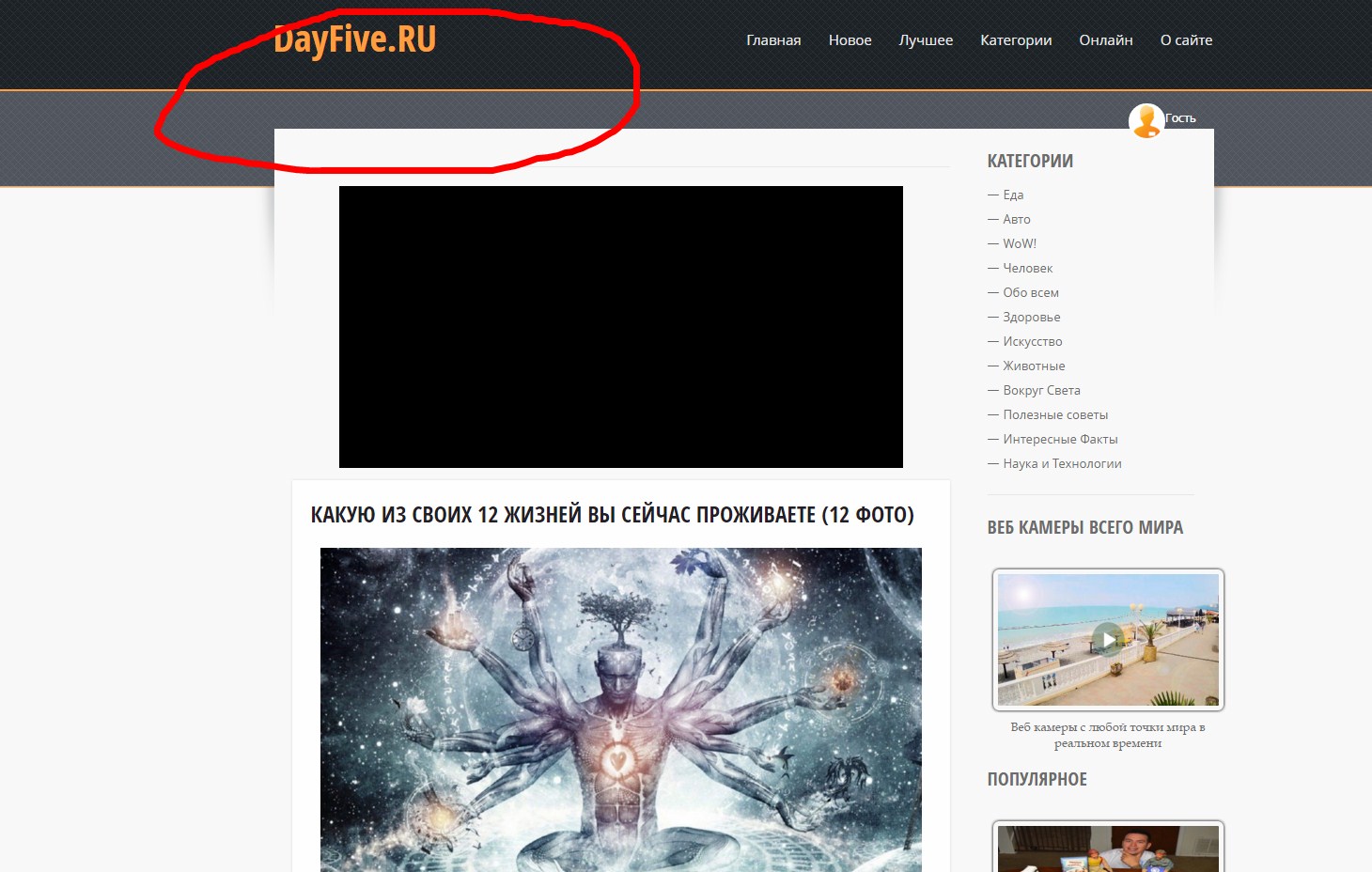Open the Обо всем category
Viewport: 1372px width, 872px height.
tap(1031, 292)
